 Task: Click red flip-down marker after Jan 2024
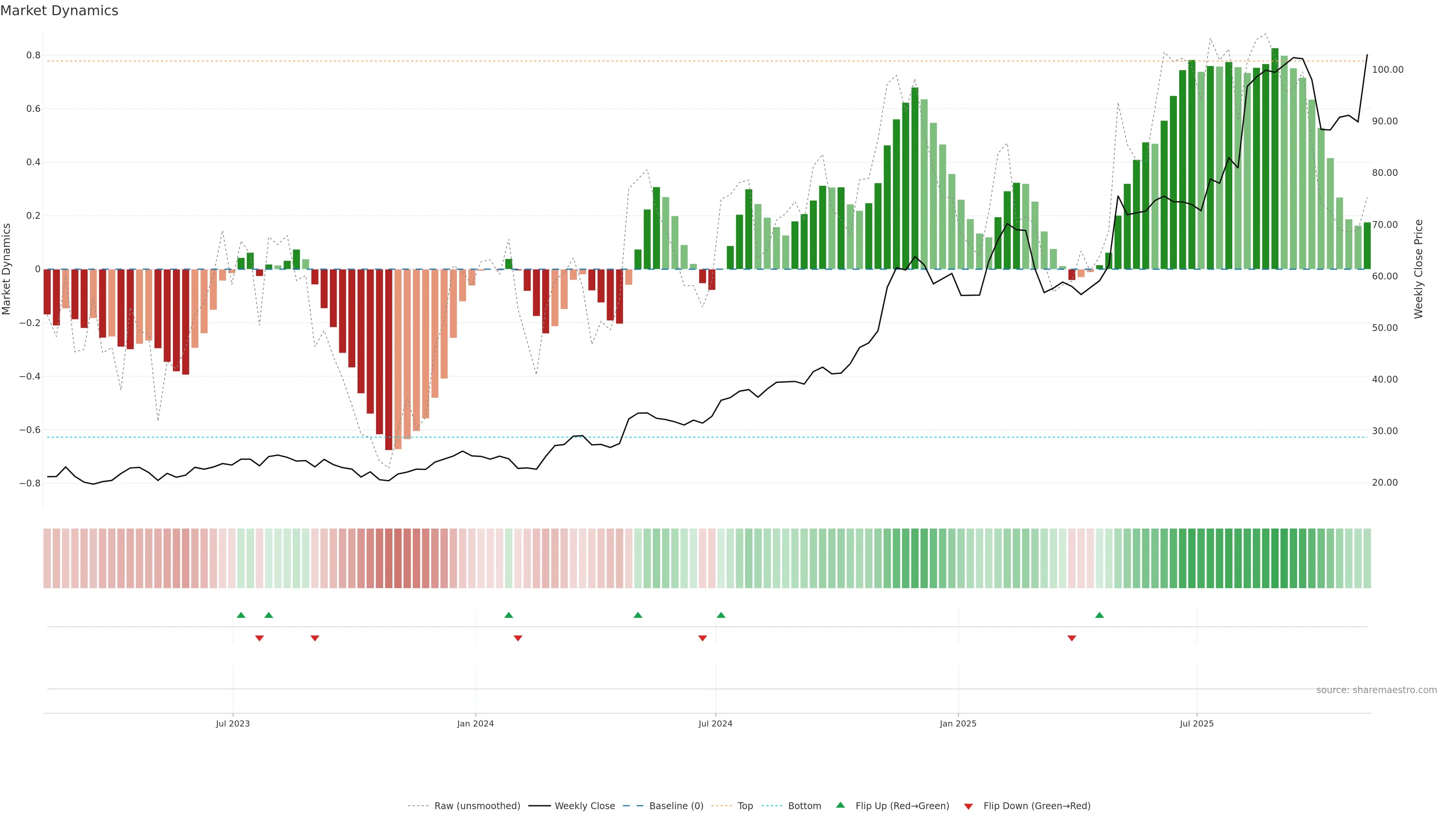518,638
